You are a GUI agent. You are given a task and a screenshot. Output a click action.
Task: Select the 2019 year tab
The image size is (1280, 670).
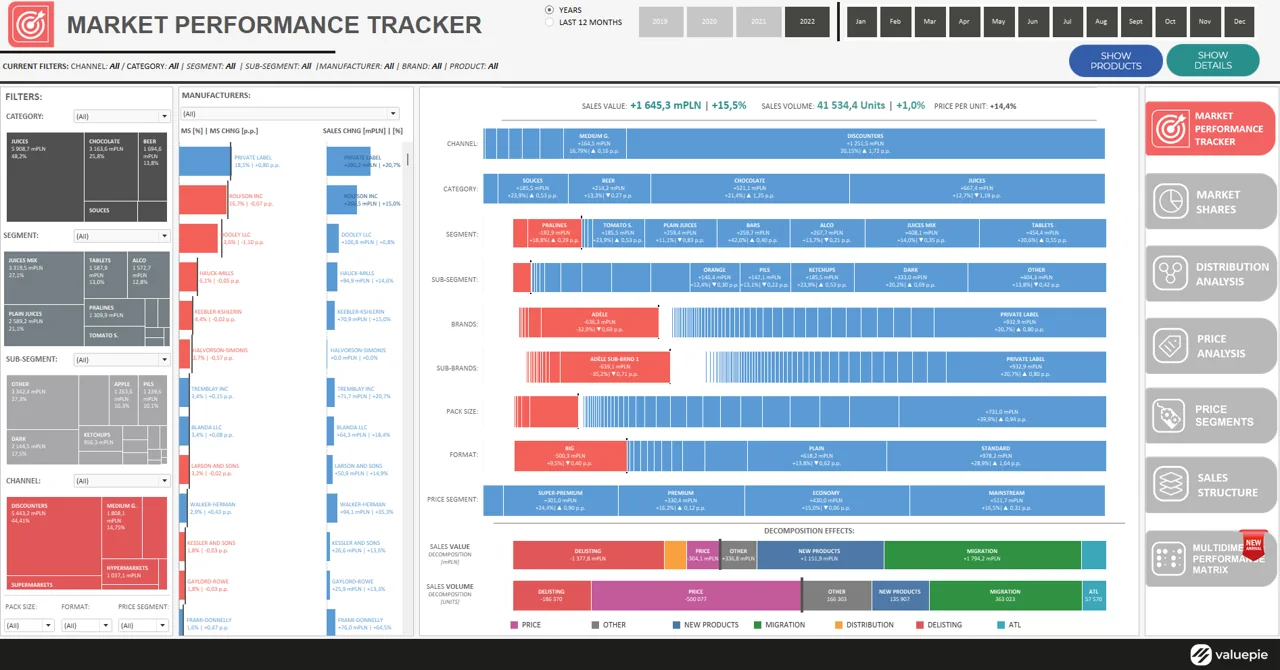660,21
